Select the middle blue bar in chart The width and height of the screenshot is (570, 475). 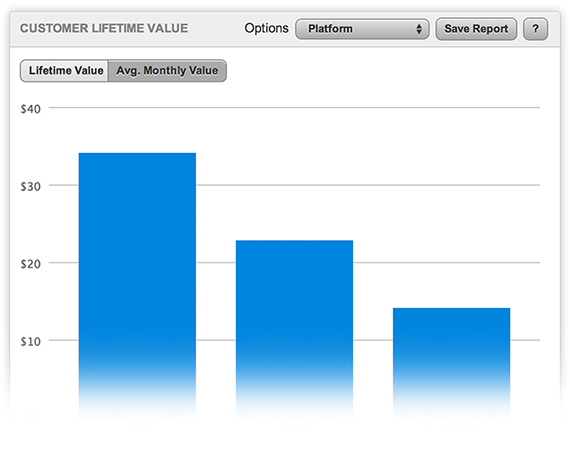tap(294, 328)
